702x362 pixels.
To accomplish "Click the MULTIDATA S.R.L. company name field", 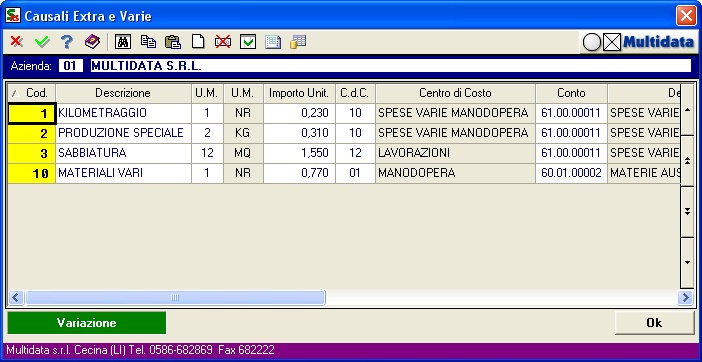I will [x=390, y=66].
